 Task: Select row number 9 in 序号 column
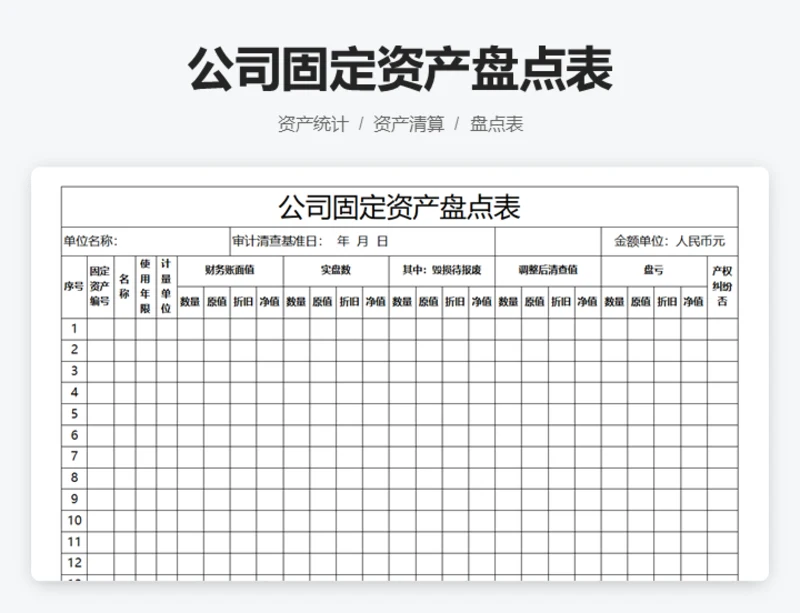pyautogui.click(x=74, y=499)
